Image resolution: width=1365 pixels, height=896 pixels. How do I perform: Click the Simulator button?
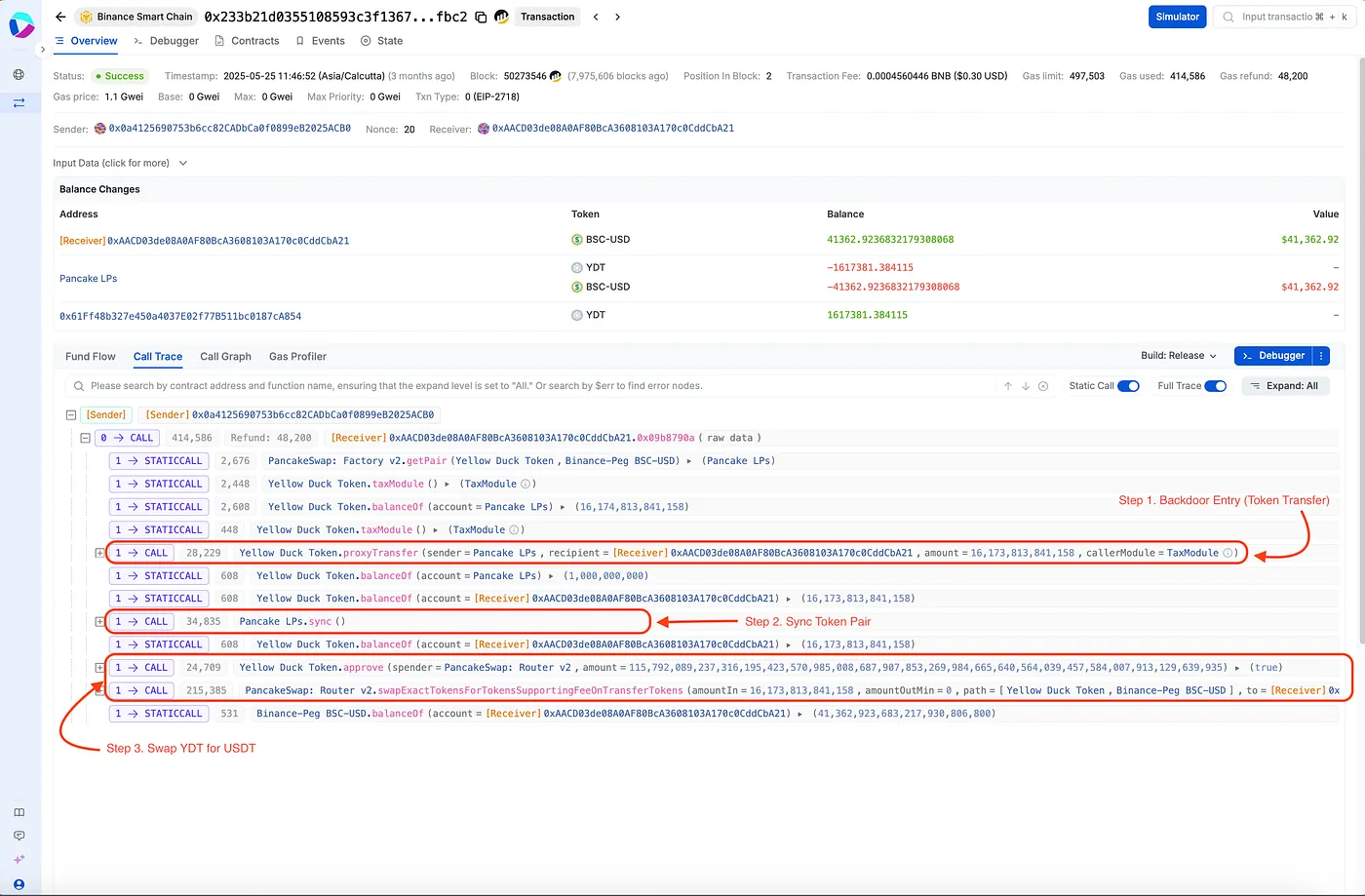click(1177, 17)
